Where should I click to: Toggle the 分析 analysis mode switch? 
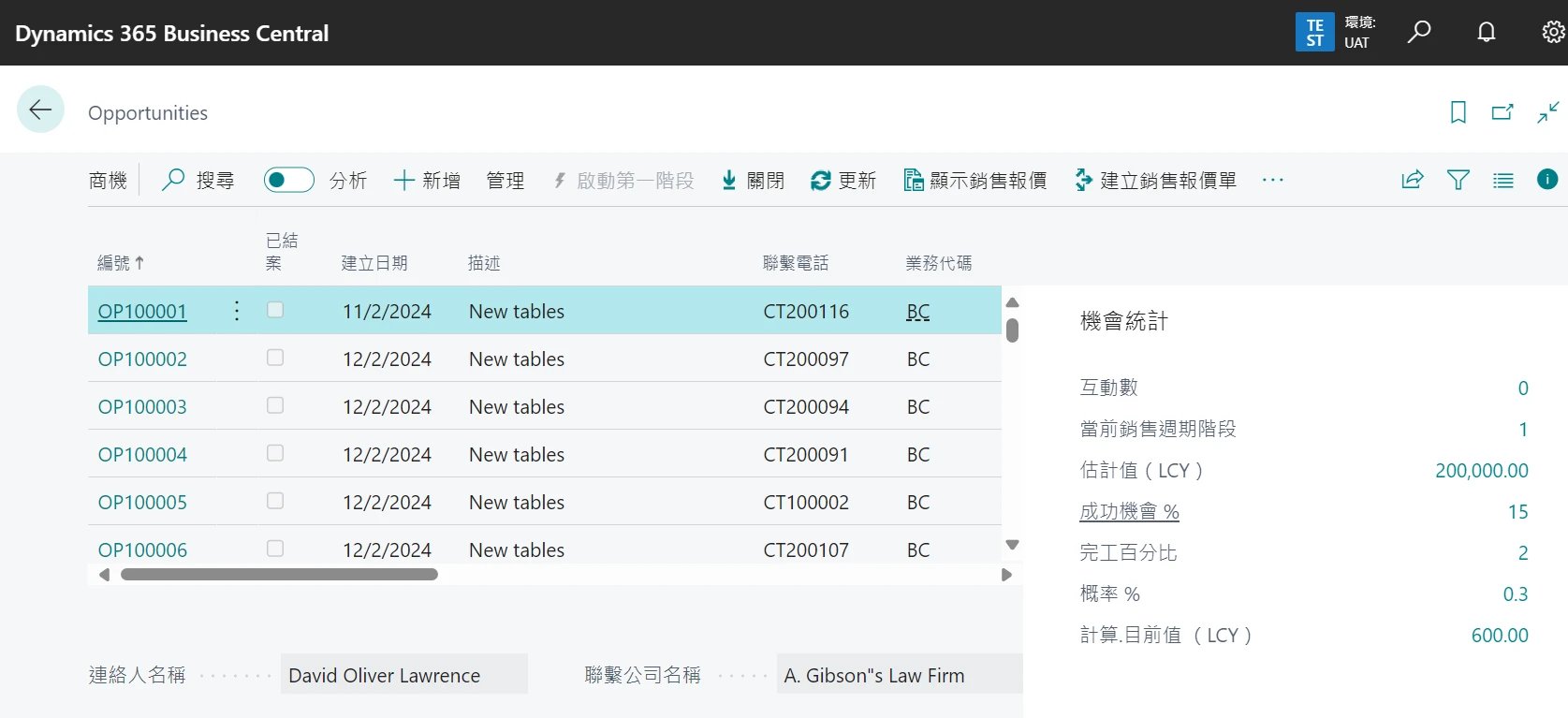click(288, 180)
